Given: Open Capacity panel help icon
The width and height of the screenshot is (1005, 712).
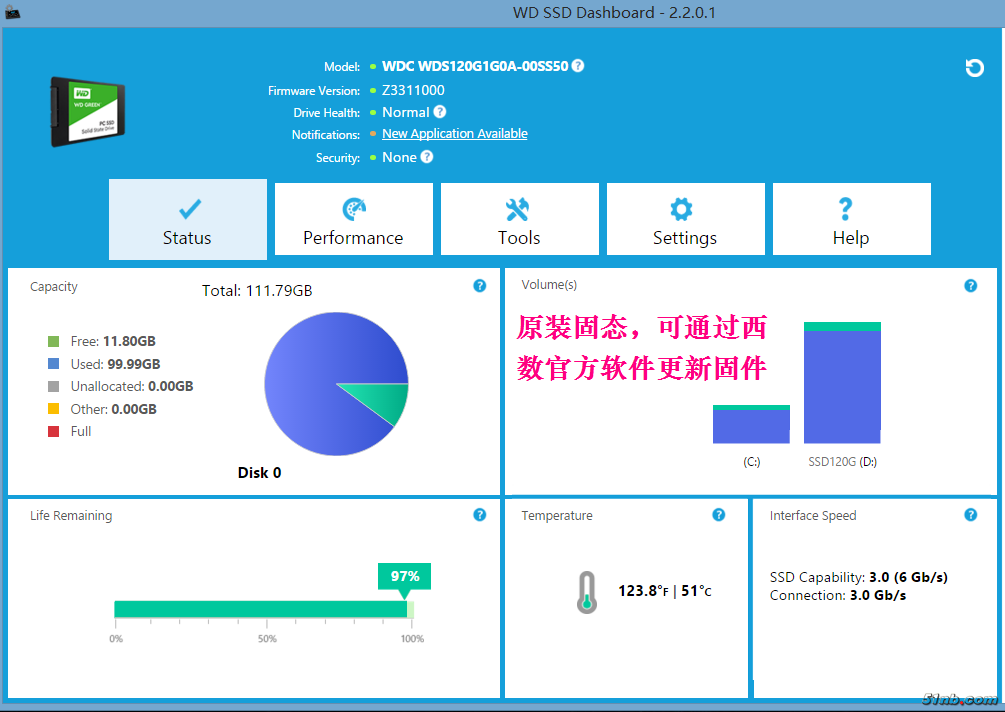Looking at the screenshot, I should [x=480, y=286].
